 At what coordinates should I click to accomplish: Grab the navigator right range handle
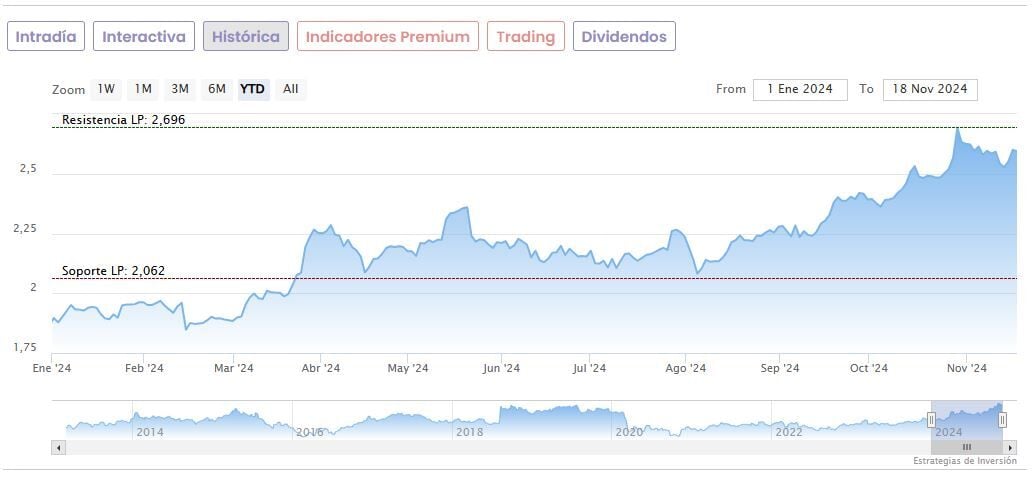[x=1002, y=420]
